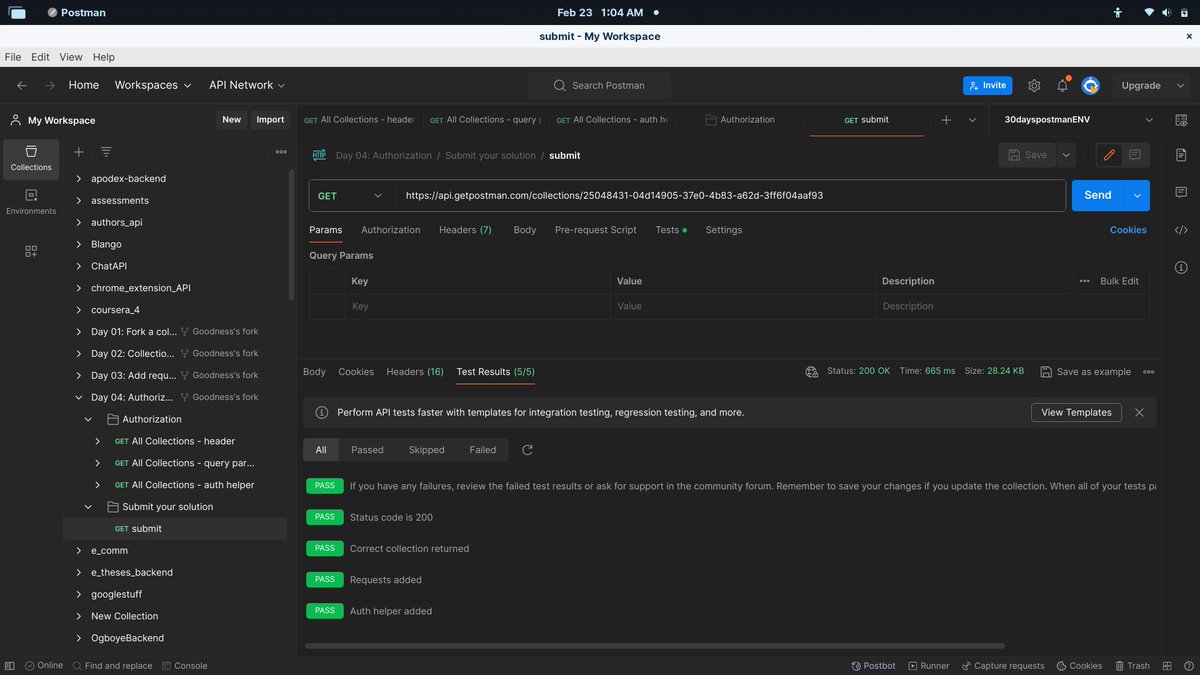Click the filter collections icon
1200x675 pixels.
pos(106,151)
